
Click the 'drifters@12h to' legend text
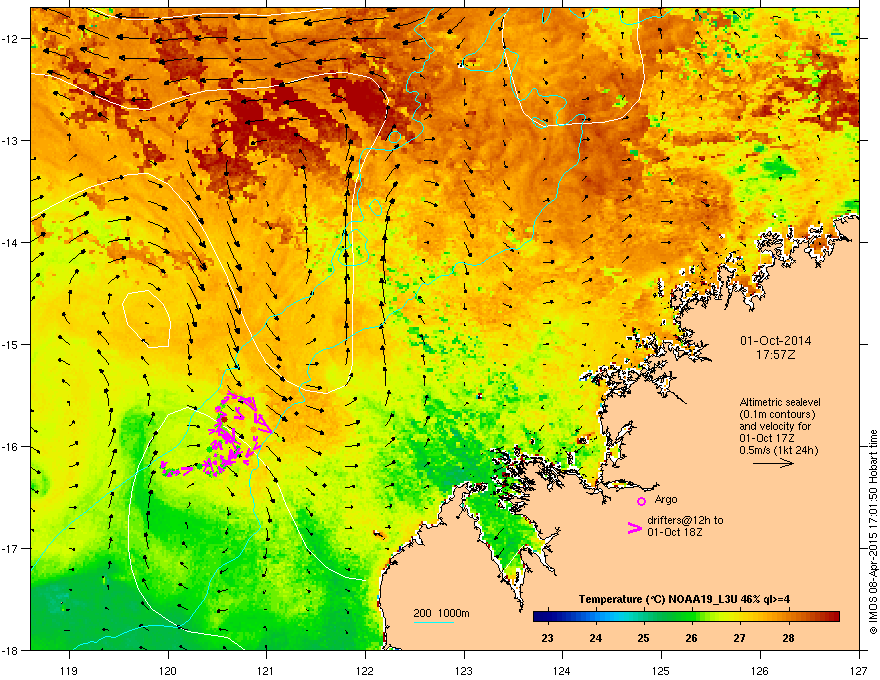click(x=685, y=520)
